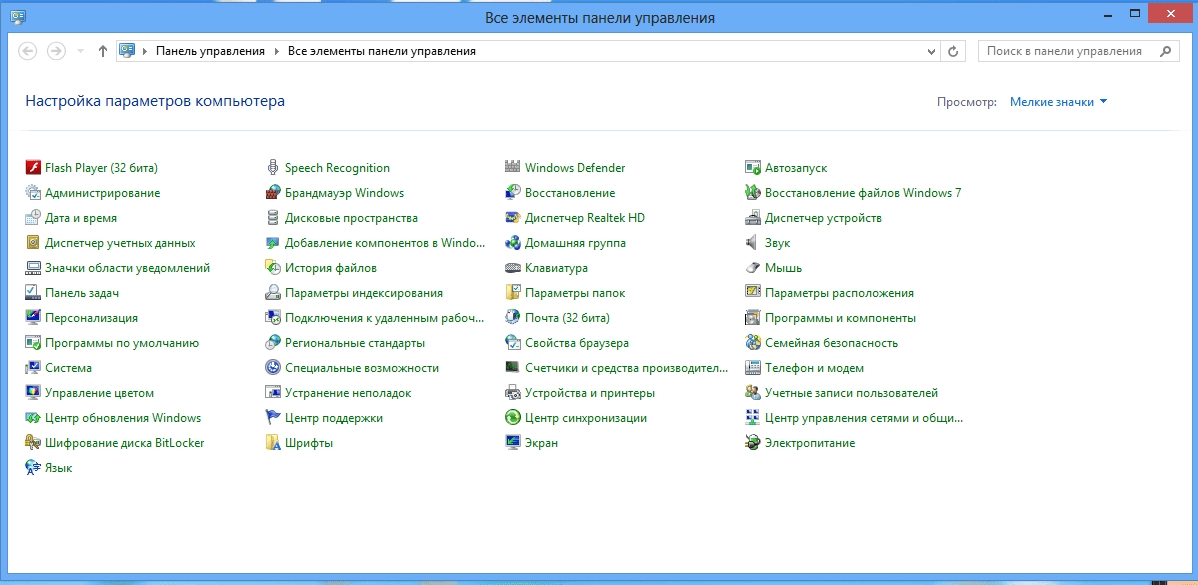Click the Устройства и принтеры printer icon

(513, 393)
